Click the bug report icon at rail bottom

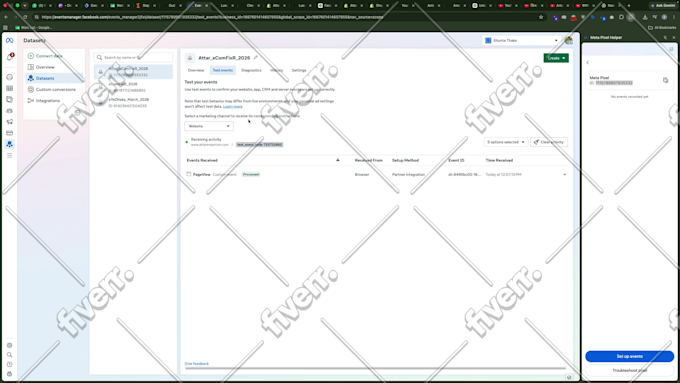10,374
